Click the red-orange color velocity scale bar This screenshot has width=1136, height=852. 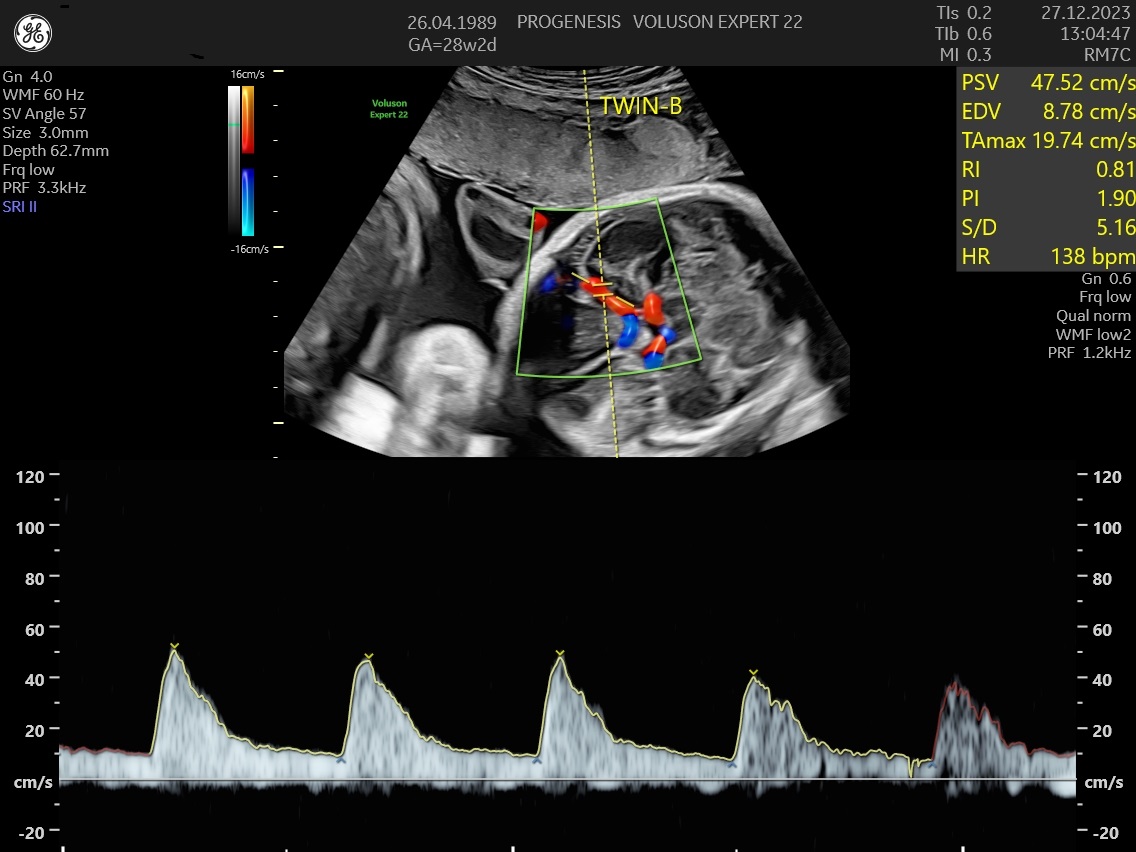[247, 119]
